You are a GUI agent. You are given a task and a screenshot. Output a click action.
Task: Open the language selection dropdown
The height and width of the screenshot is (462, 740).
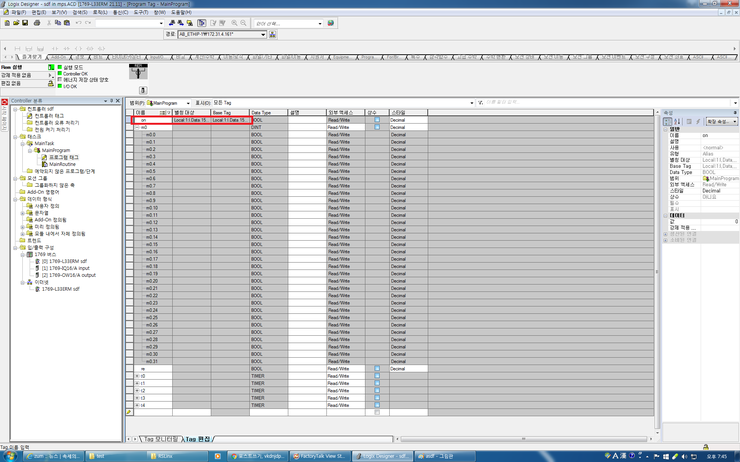[320, 23]
